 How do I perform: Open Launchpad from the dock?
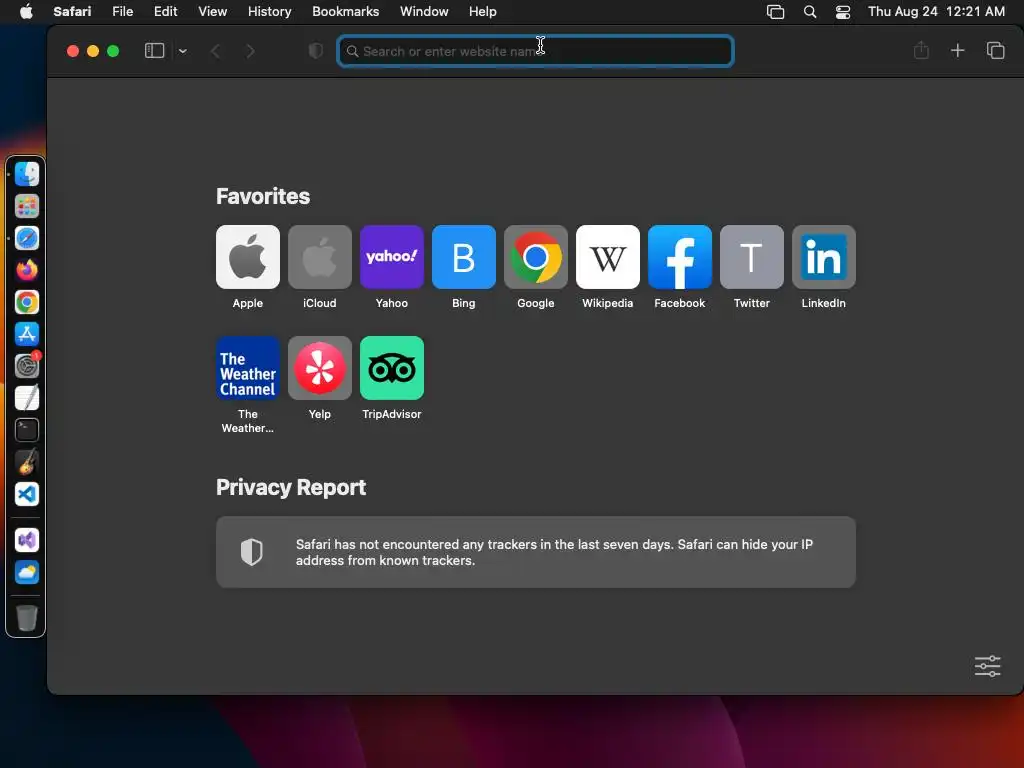click(x=27, y=206)
